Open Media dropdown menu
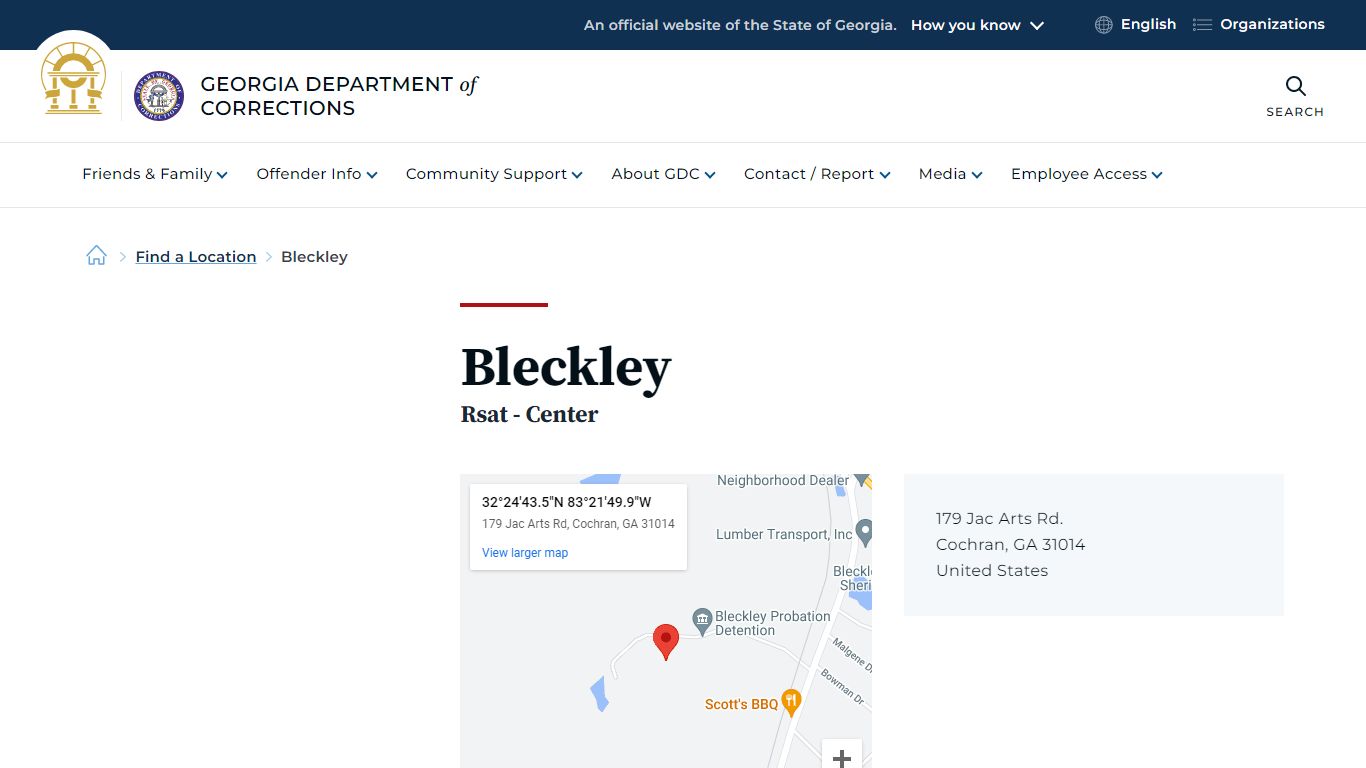This screenshot has height=768, width=1366. [951, 174]
